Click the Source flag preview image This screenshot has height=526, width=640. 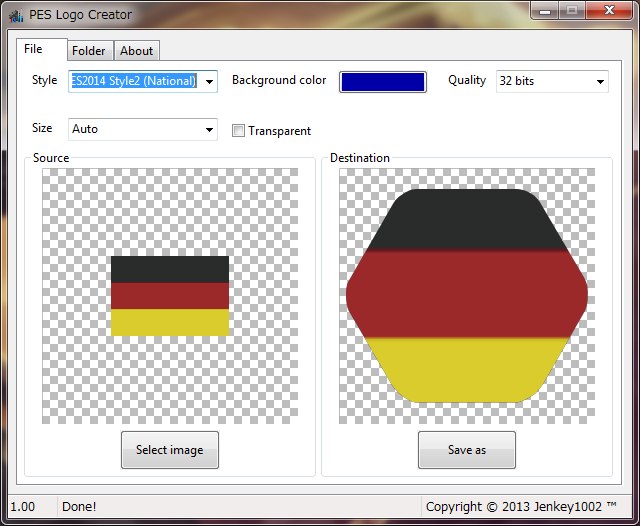(170, 296)
